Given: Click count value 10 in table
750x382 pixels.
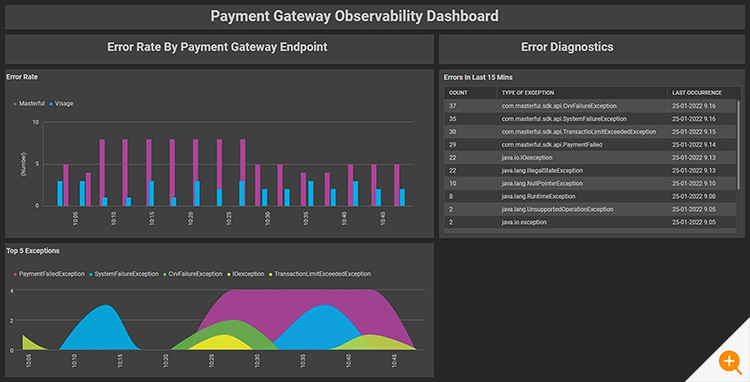Looking at the screenshot, I should (x=452, y=183).
